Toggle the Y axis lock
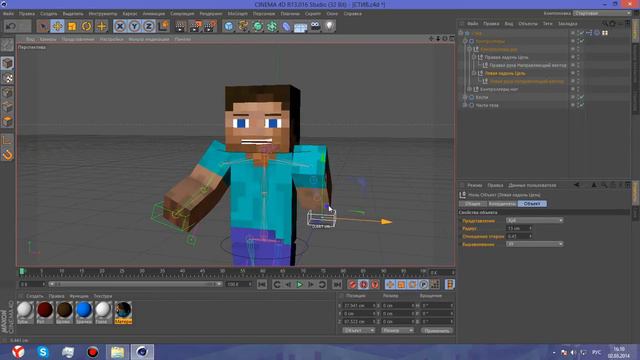The width and height of the screenshot is (640, 360). tap(134, 27)
